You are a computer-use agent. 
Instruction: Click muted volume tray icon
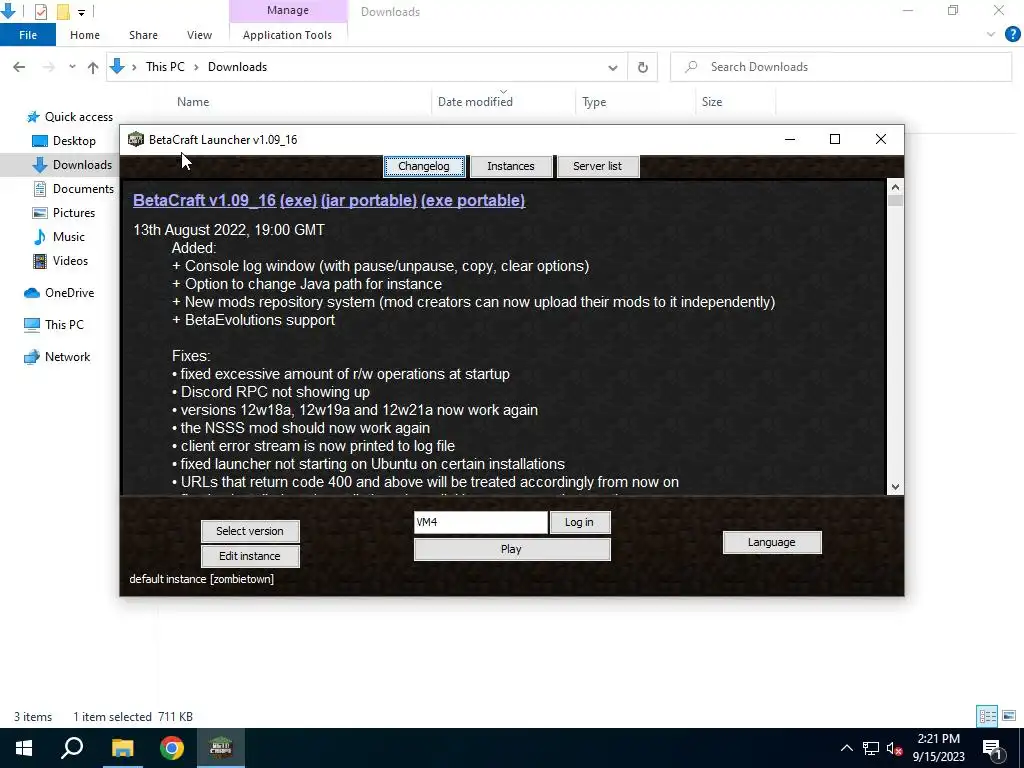tap(895, 748)
